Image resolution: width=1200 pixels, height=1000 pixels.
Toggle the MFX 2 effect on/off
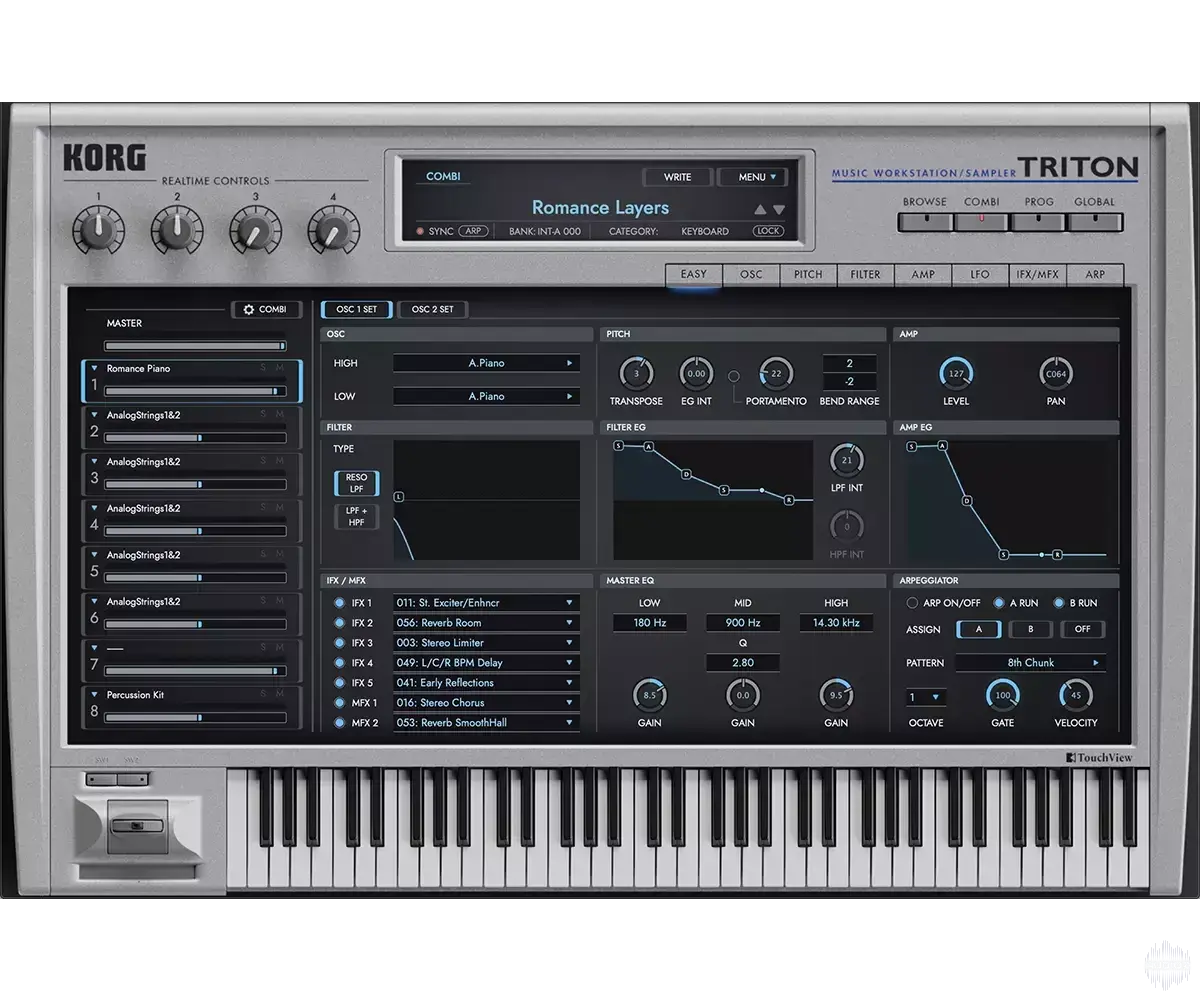point(339,723)
